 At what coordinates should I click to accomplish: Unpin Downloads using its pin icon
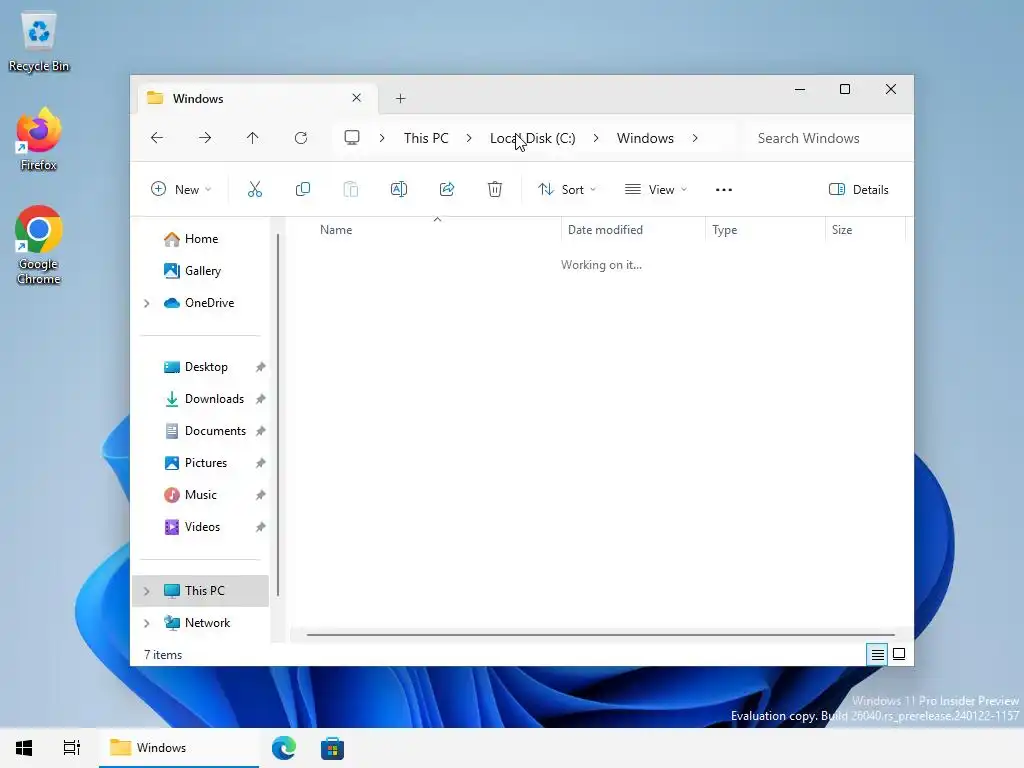click(x=261, y=399)
